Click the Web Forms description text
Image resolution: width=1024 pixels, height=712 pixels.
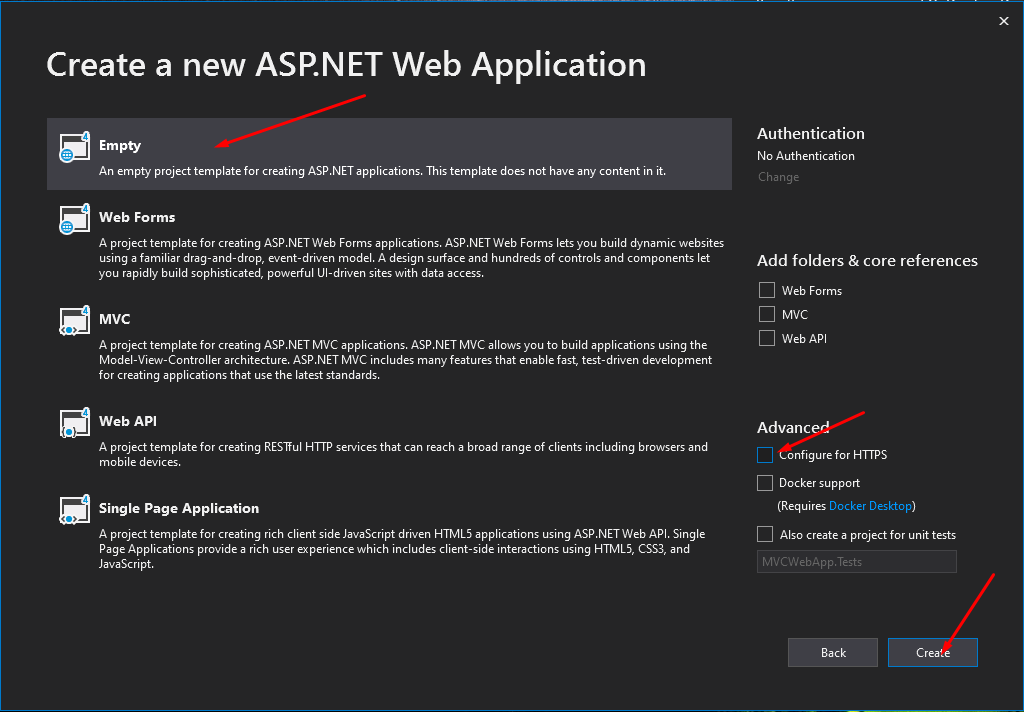coord(411,258)
